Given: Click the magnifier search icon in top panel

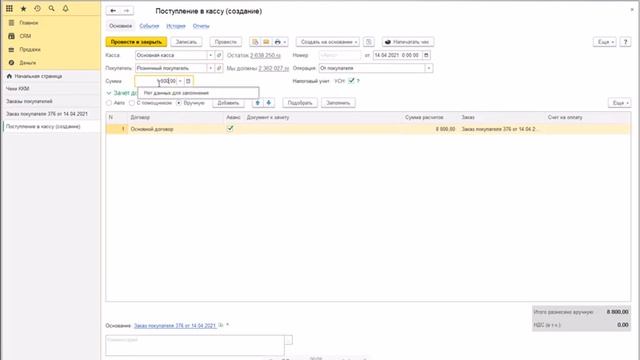Looking at the screenshot, I should tap(51, 8).
